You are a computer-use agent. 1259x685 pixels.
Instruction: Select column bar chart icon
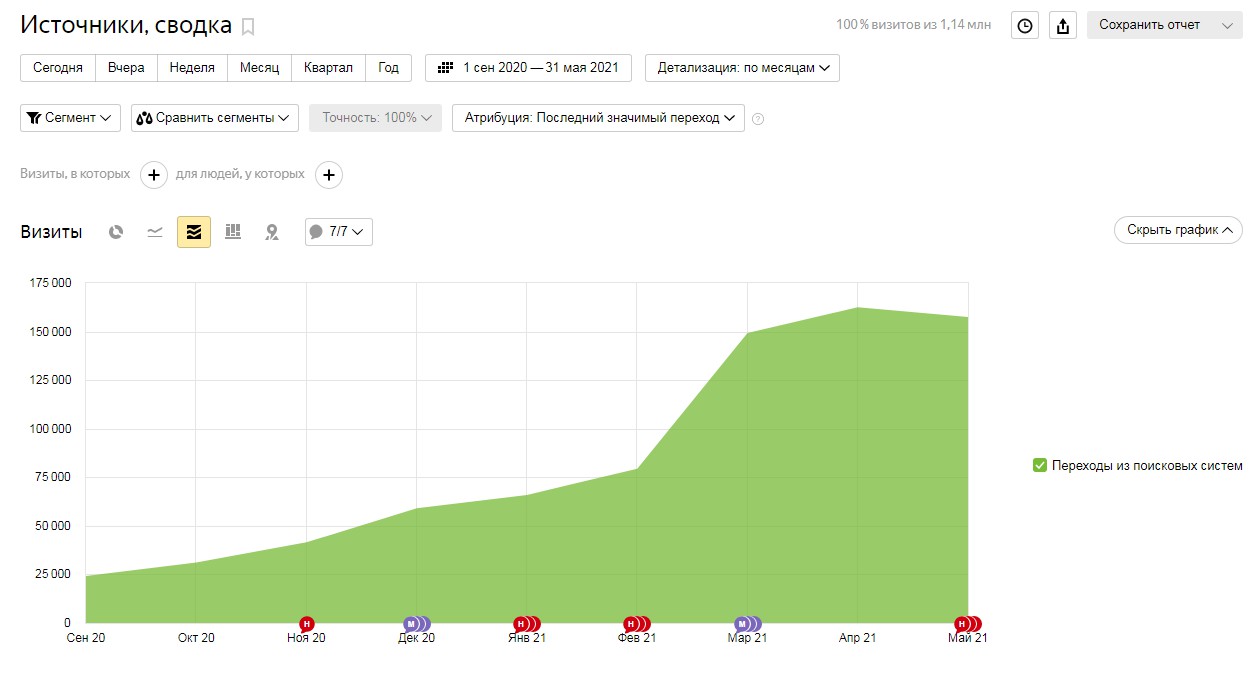[233, 232]
